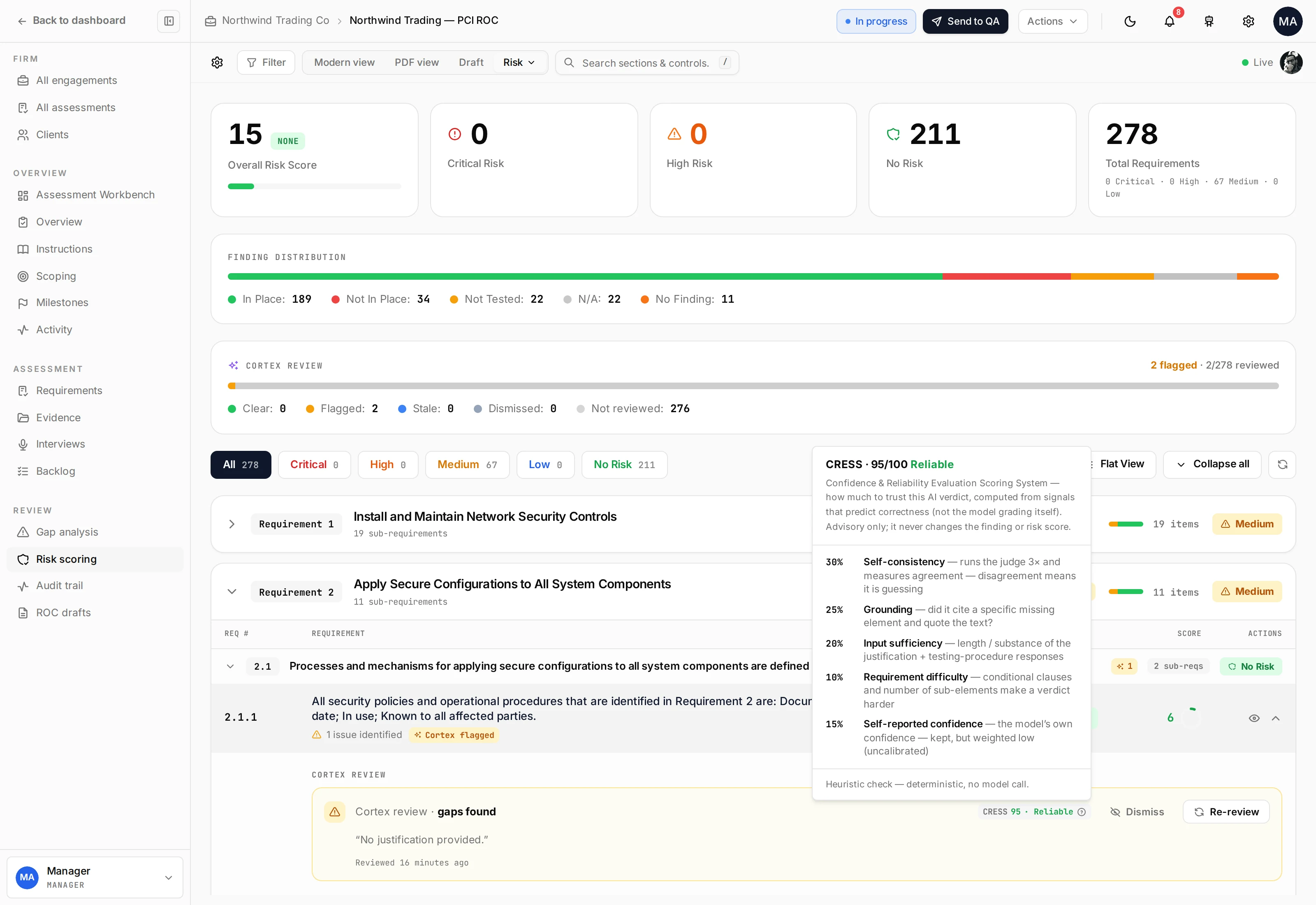Click In progress status badge

pyautogui.click(x=876, y=21)
